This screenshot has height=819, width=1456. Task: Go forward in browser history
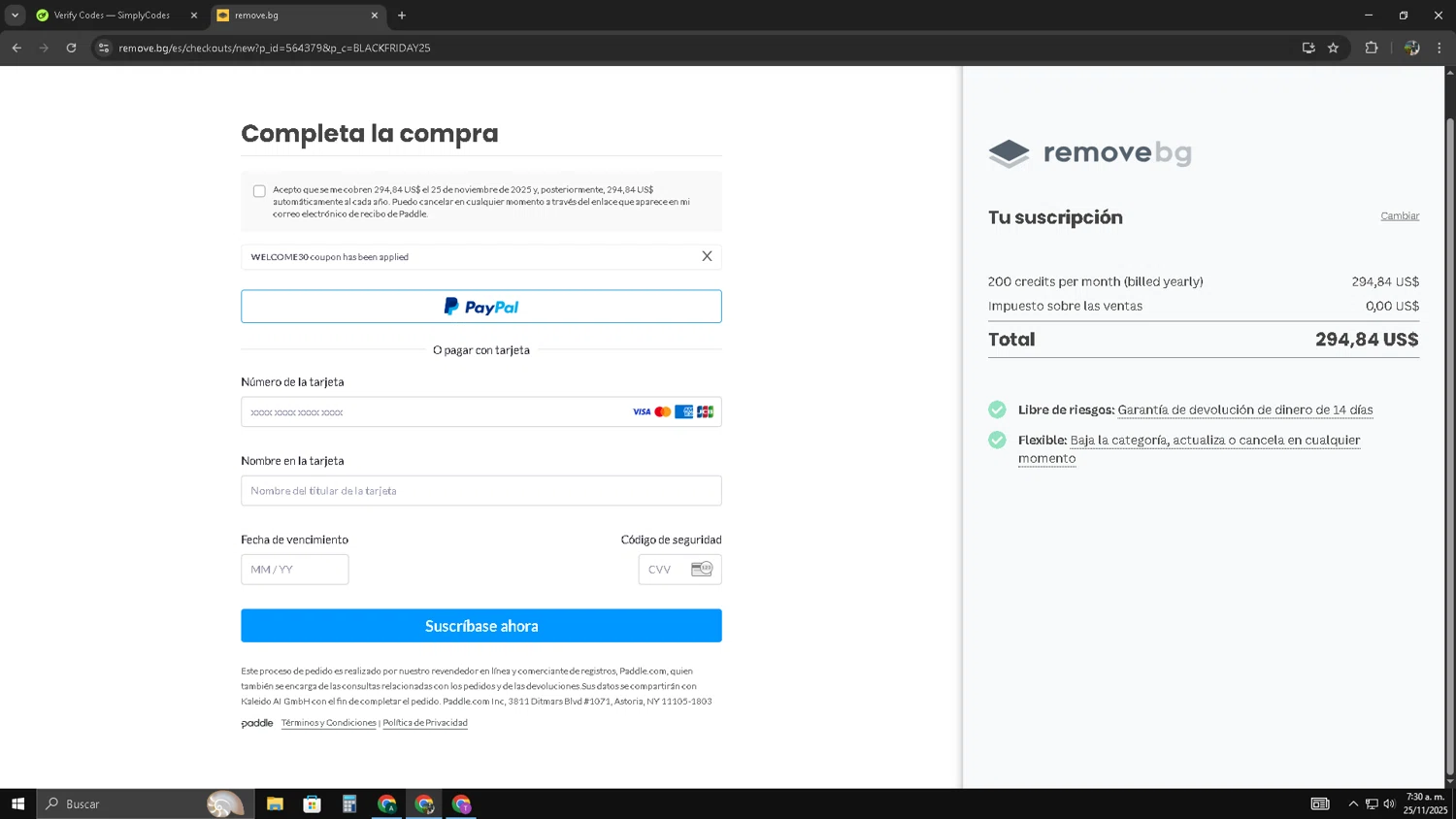click(x=44, y=48)
